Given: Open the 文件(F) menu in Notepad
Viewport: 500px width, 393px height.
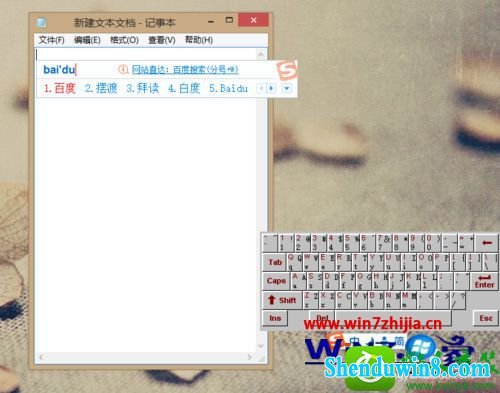Looking at the screenshot, I should [x=51, y=40].
